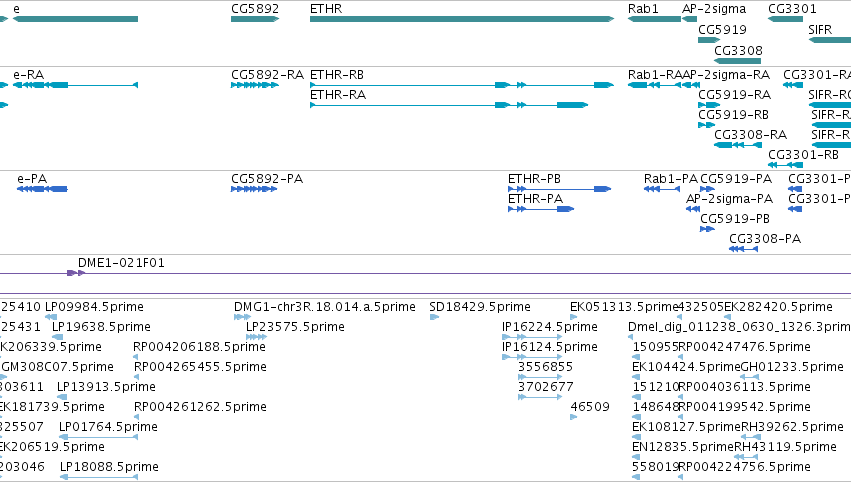Click the CG5919-PA protein label
This screenshot has width=851, height=482.
(x=736, y=179)
